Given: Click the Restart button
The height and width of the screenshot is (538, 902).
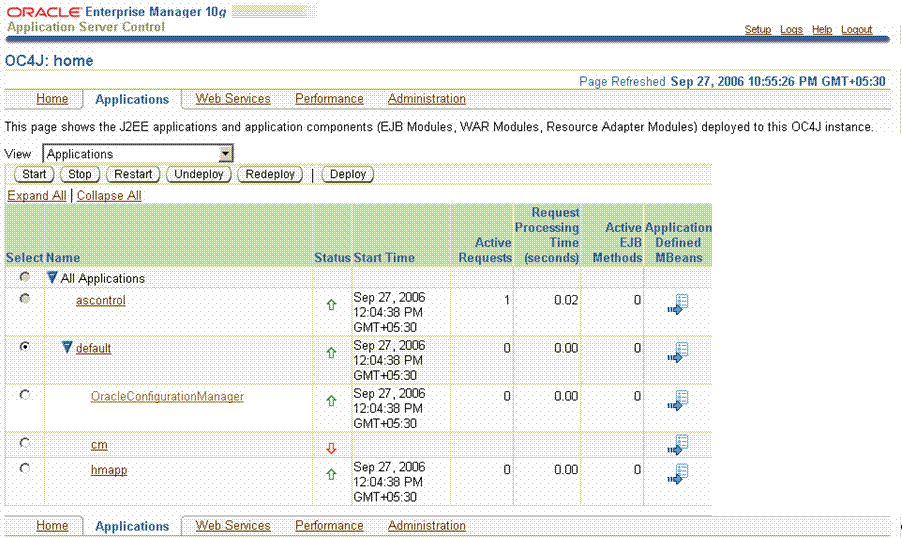Looking at the screenshot, I should [x=133, y=174].
